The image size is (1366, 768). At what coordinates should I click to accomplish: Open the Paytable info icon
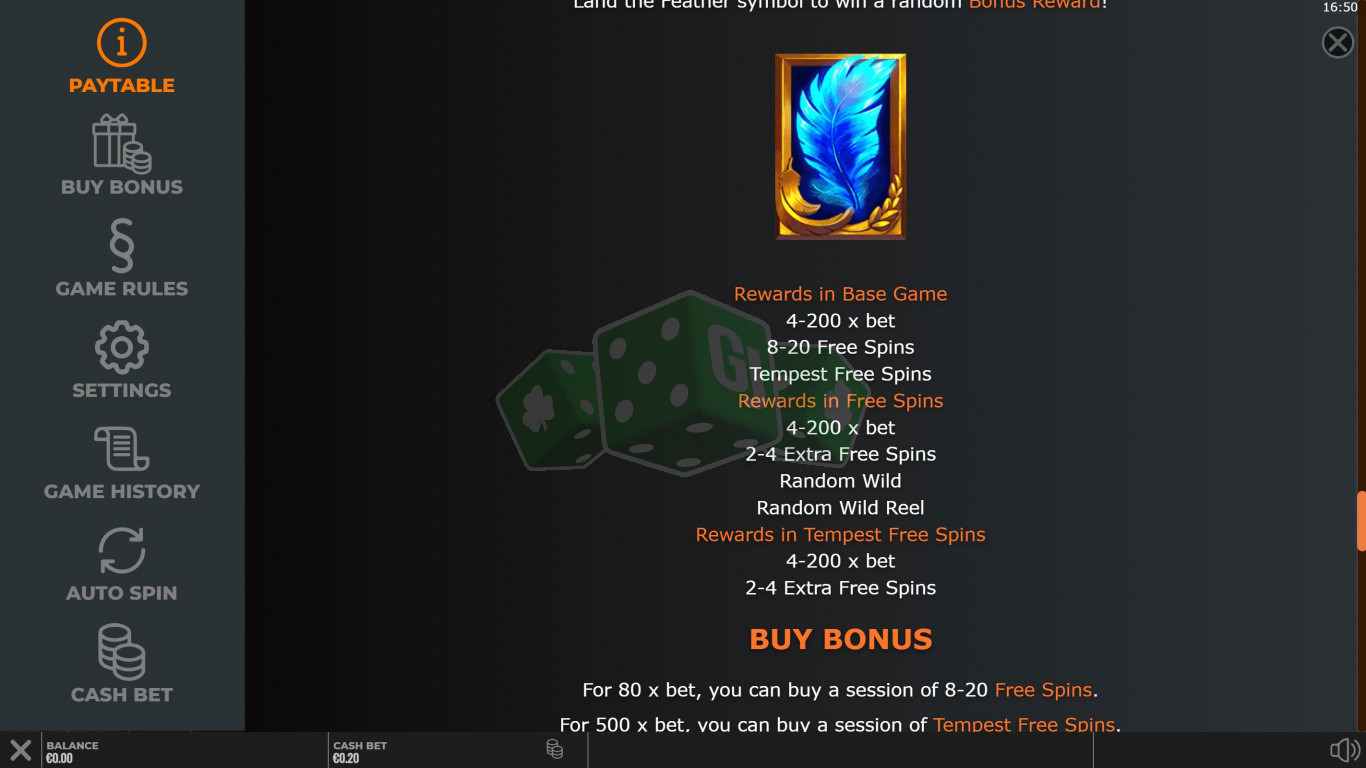click(x=122, y=42)
